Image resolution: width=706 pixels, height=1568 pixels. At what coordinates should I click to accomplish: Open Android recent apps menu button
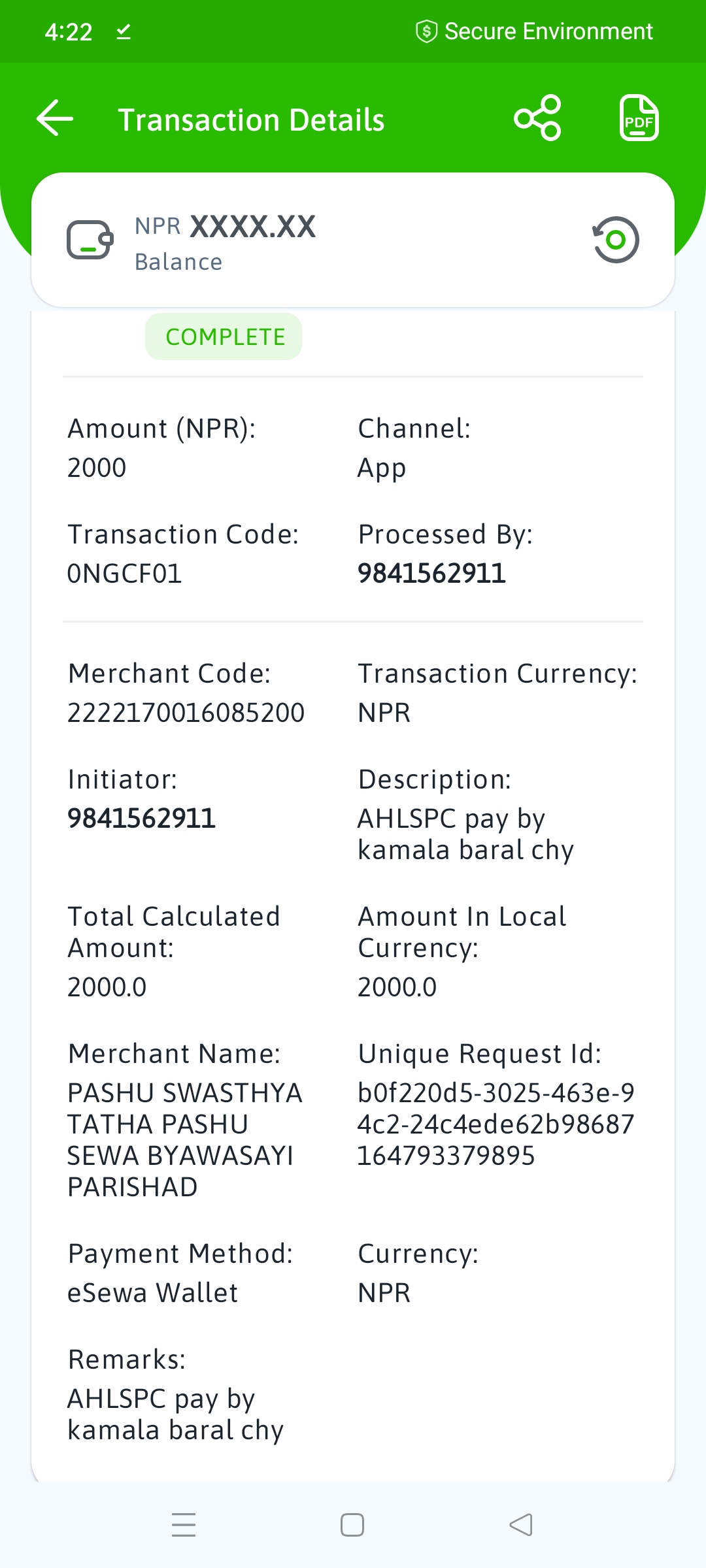pyautogui.click(x=184, y=1524)
